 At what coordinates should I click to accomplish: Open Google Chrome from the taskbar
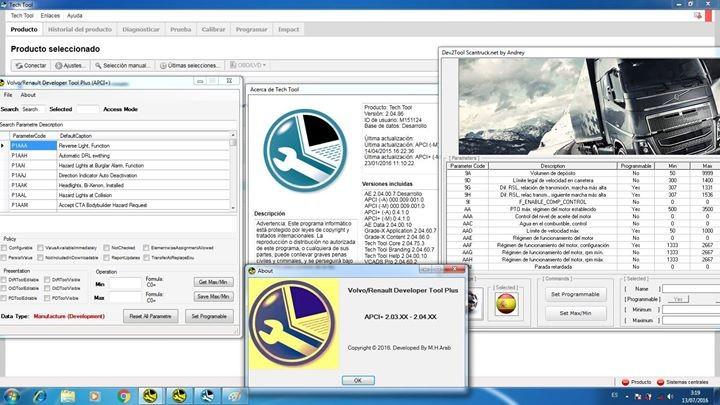click(x=122, y=395)
